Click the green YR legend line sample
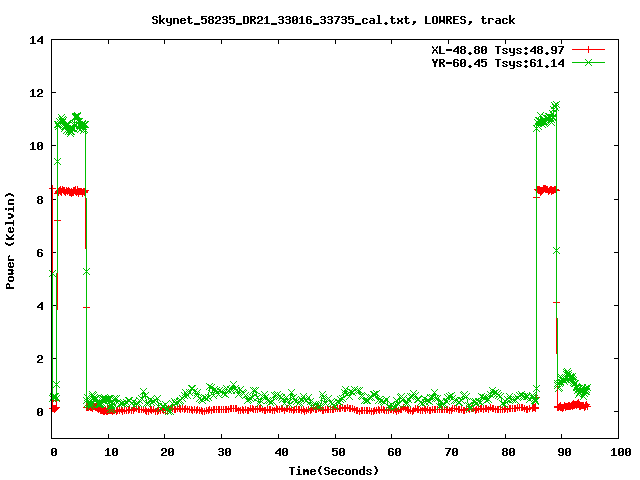Image resolution: width=640 pixels, height=480 pixels. (588, 62)
